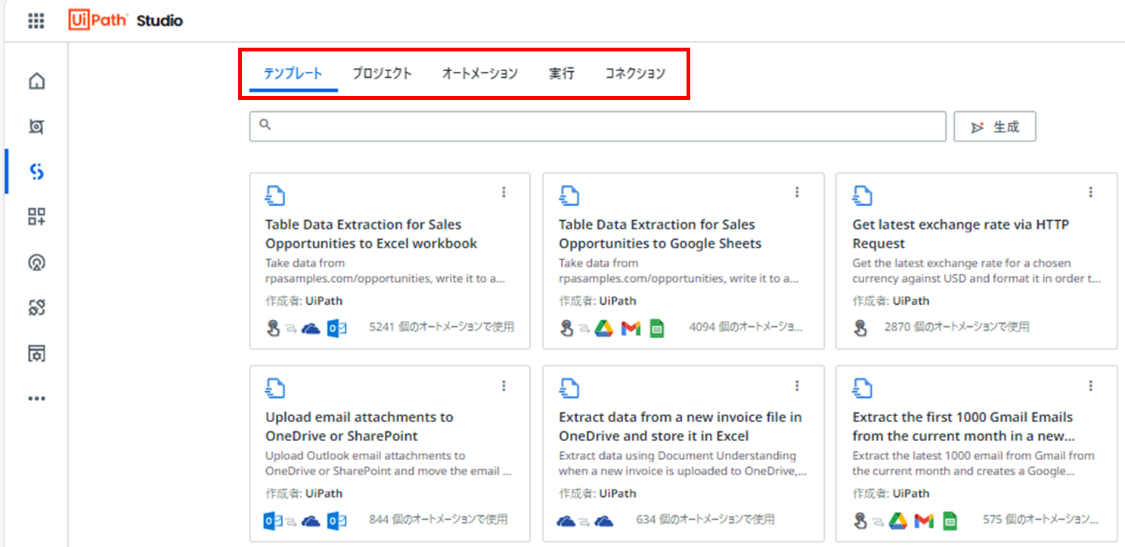Click the template document icon on exchange rate card

point(862,195)
